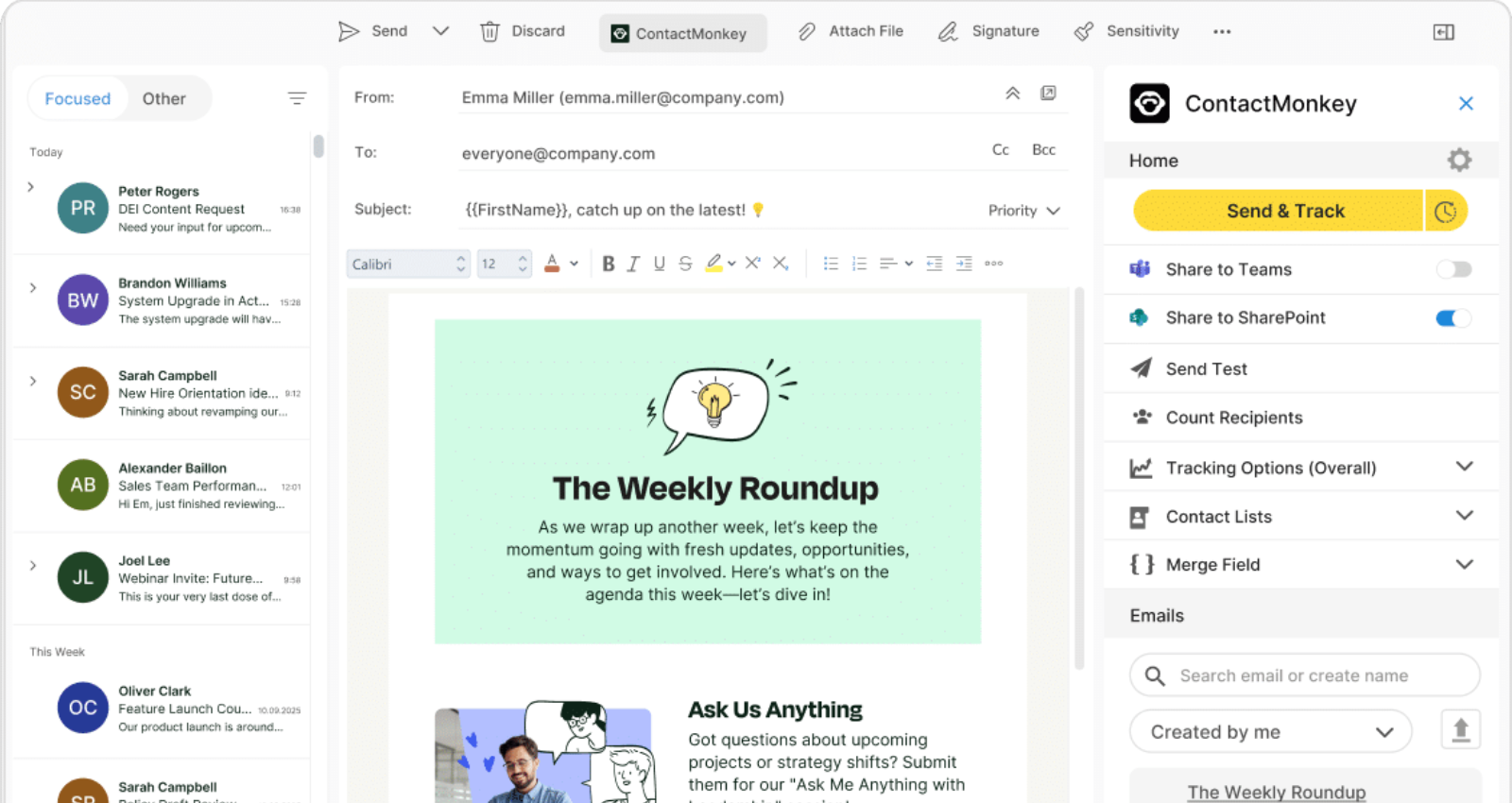This screenshot has width=1512, height=803.
Task: Open the Oliver Clark Feature Launch email
Action: tap(161, 709)
